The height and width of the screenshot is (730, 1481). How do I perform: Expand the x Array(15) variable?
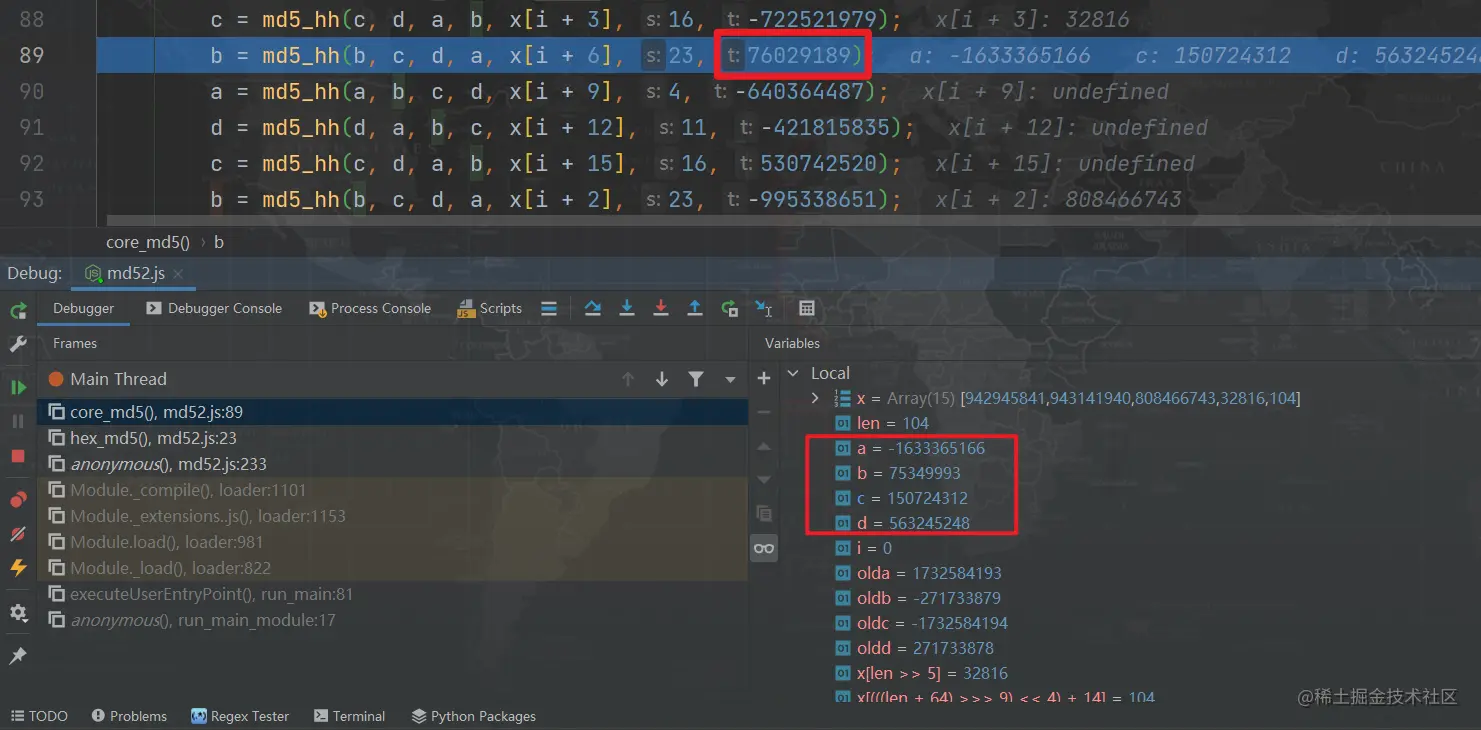tap(816, 398)
